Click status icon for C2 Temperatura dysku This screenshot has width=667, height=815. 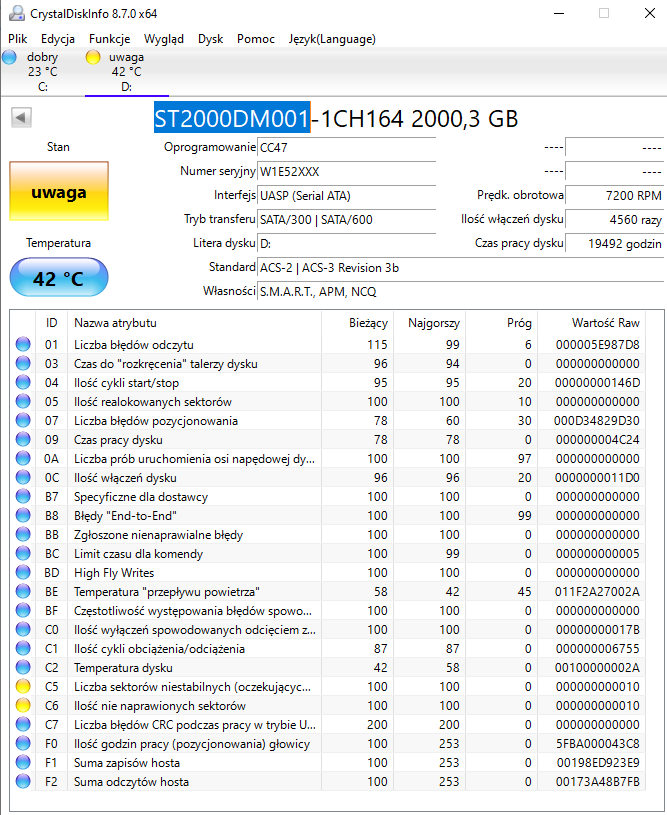click(23, 667)
